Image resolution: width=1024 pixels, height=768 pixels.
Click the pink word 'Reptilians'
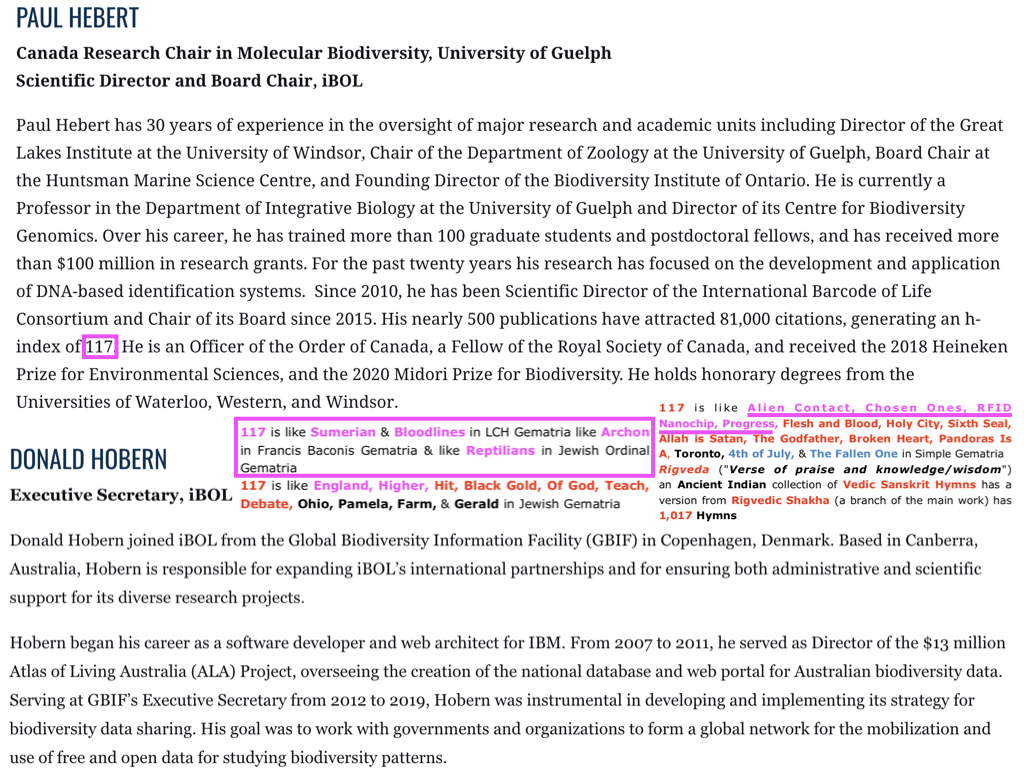pos(500,450)
